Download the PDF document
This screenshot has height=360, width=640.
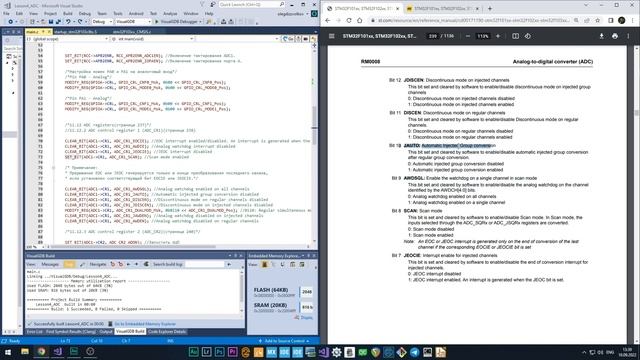coord(601,36)
